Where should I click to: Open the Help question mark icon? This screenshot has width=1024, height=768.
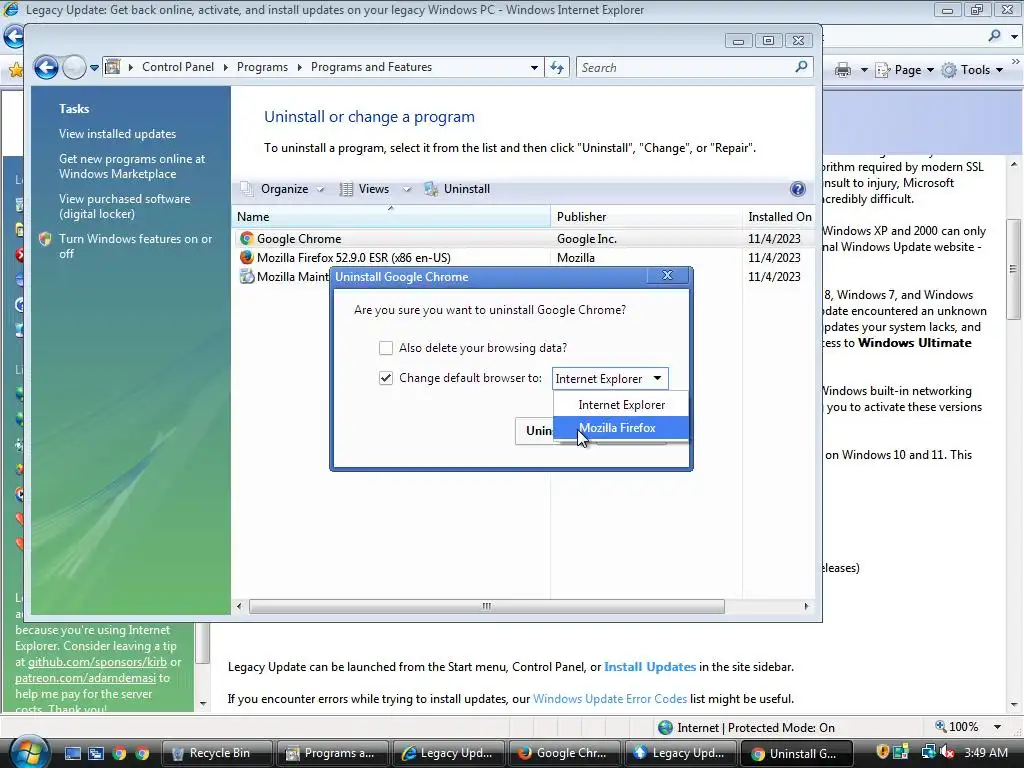pos(797,189)
